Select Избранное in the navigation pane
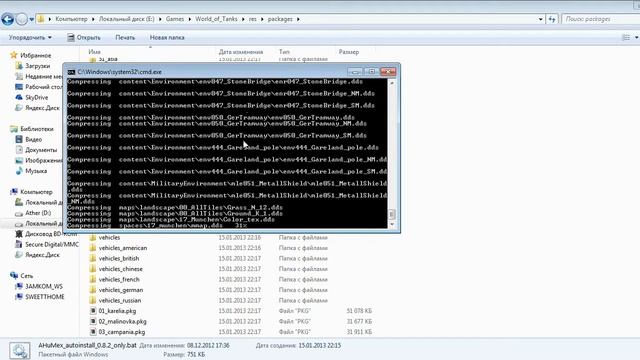This screenshot has height=360, width=640. (36, 55)
